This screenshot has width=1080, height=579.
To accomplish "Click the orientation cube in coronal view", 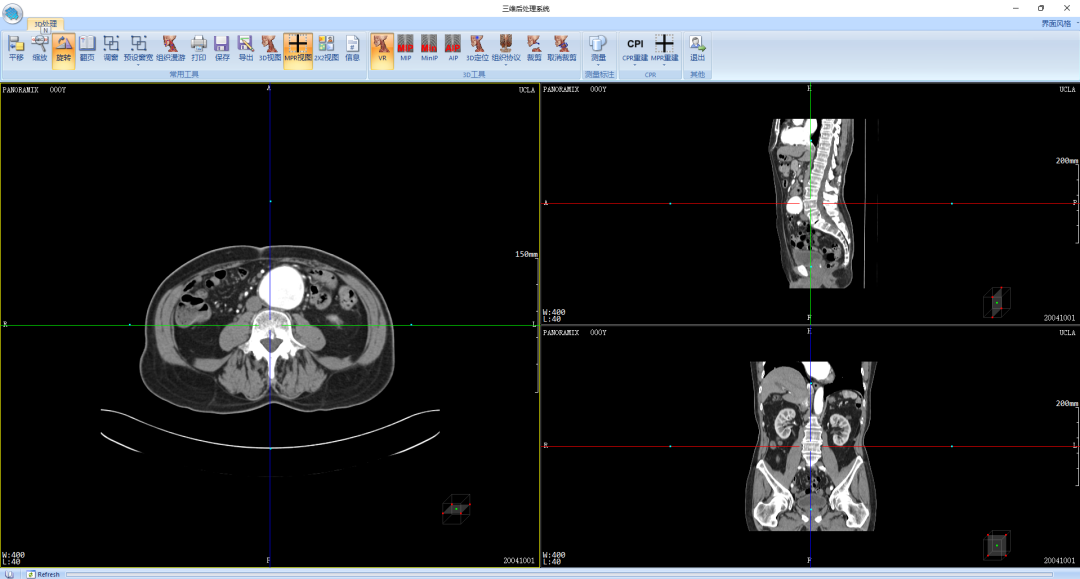I will tap(997, 545).
